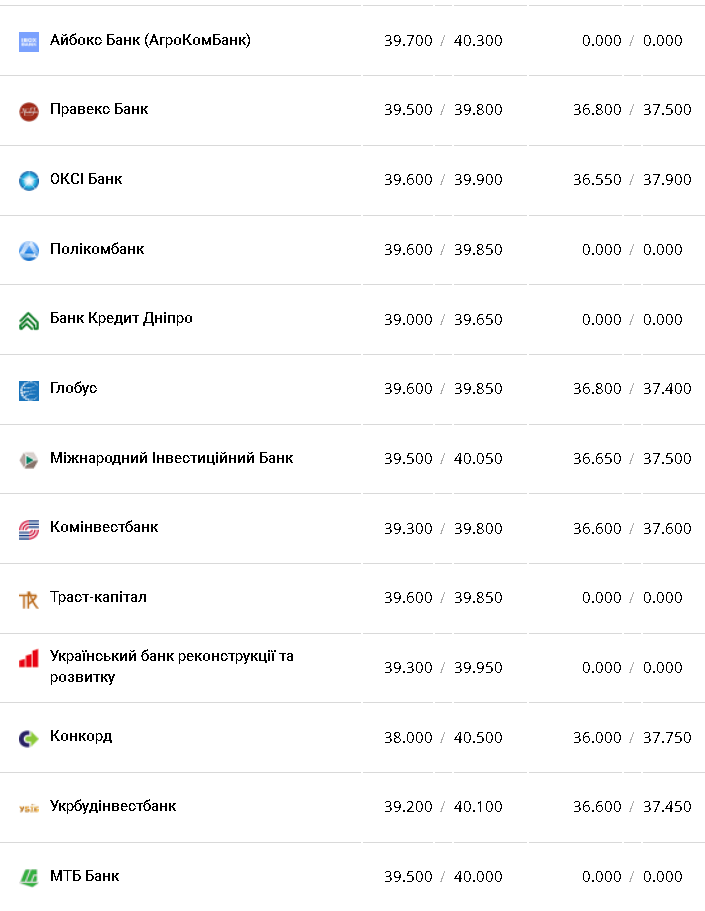
Task: Click the Правекс Банк logo icon
Action: 28,111
